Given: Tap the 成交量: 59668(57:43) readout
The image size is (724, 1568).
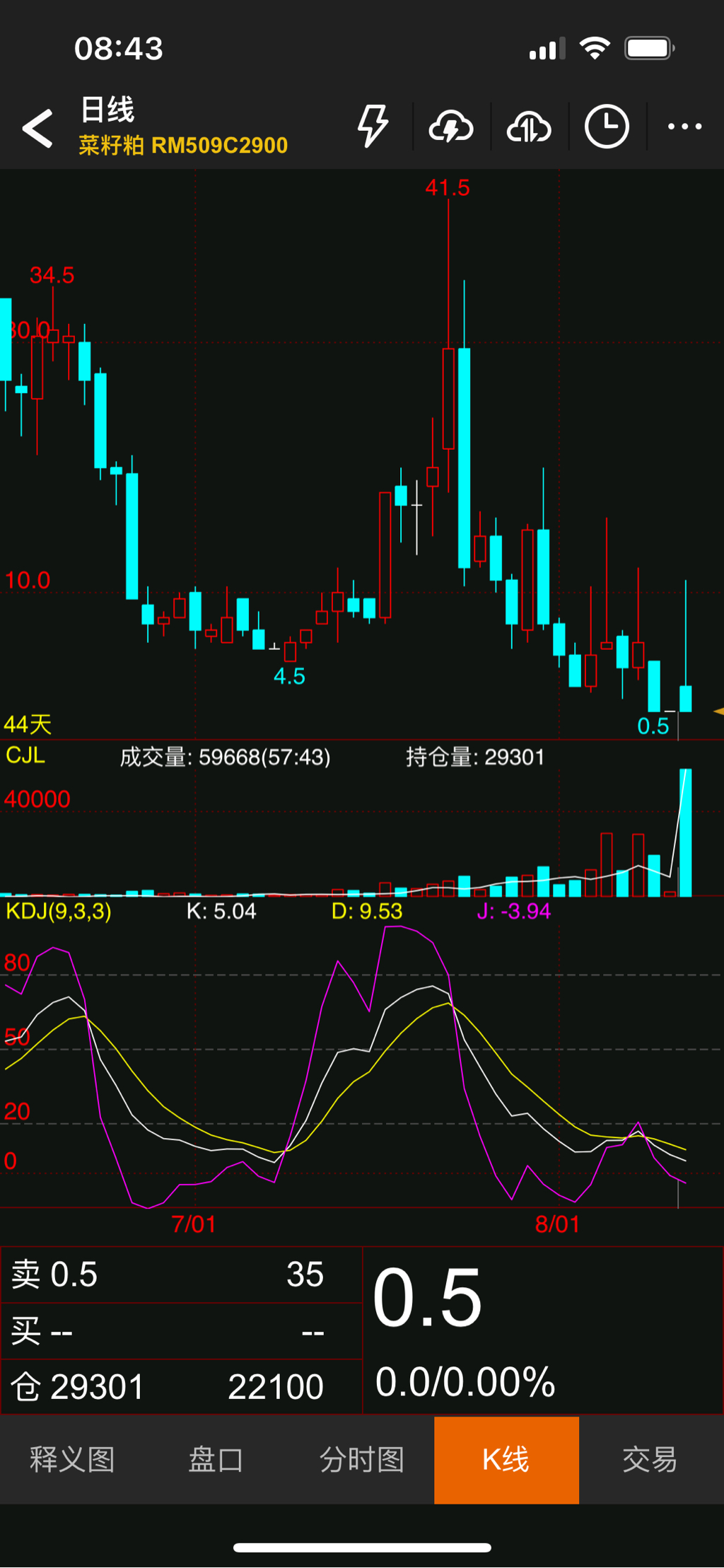Looking at the screenshot, I should point(225,757).
